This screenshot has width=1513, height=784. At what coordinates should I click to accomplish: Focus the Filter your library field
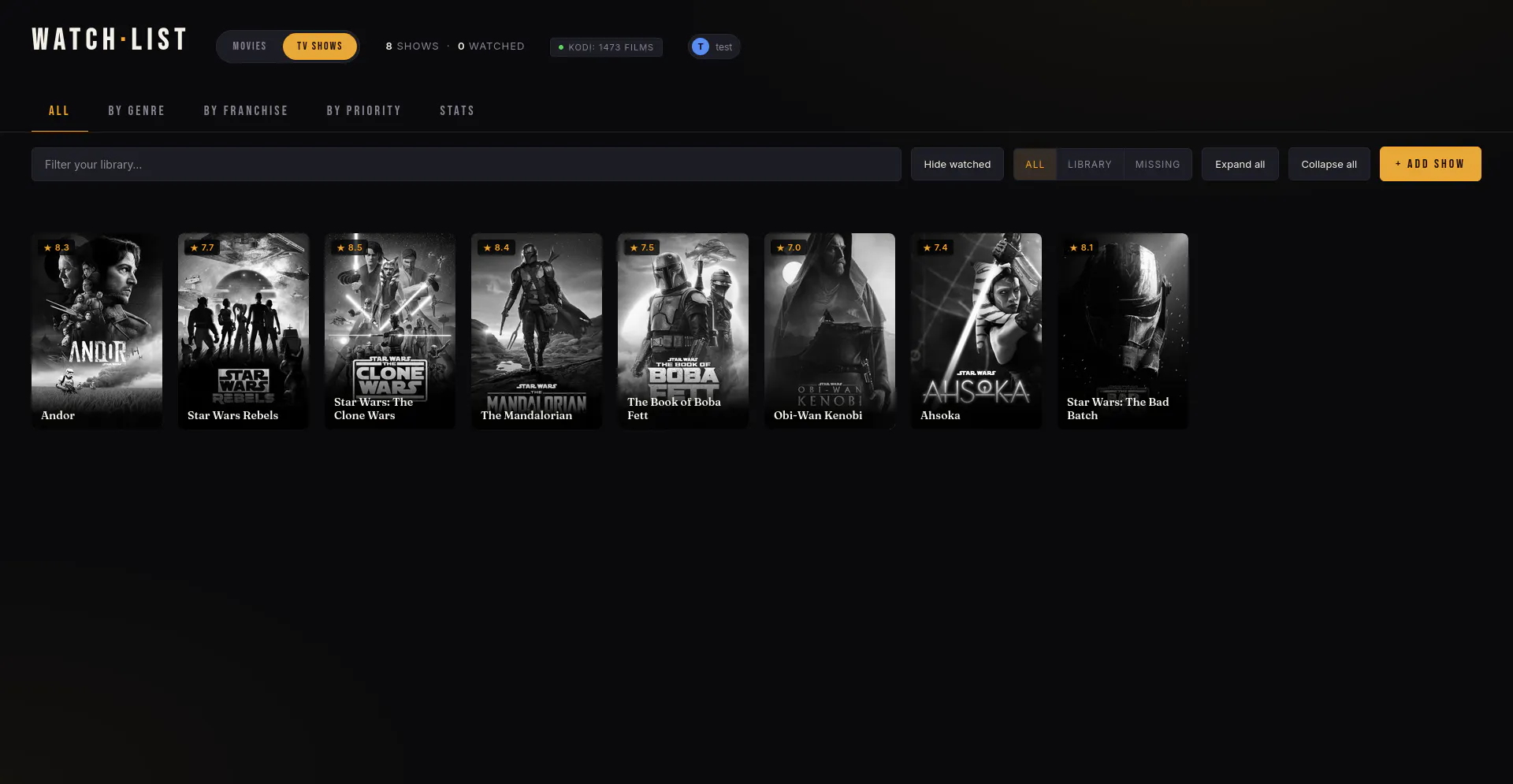pyautogui.click(x=467, y=165)
